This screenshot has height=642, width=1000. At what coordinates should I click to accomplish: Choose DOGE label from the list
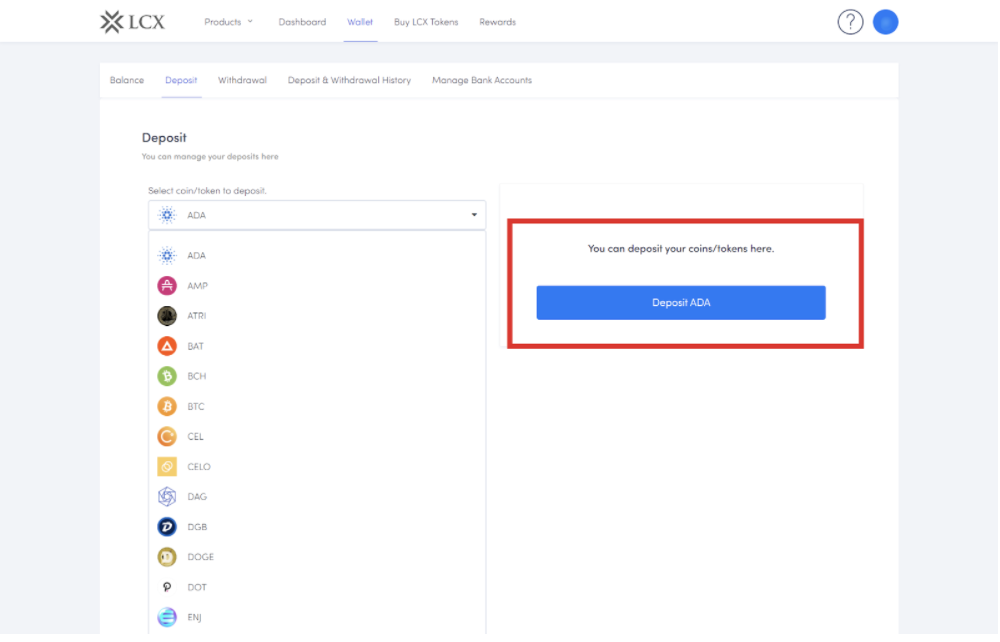201,557
